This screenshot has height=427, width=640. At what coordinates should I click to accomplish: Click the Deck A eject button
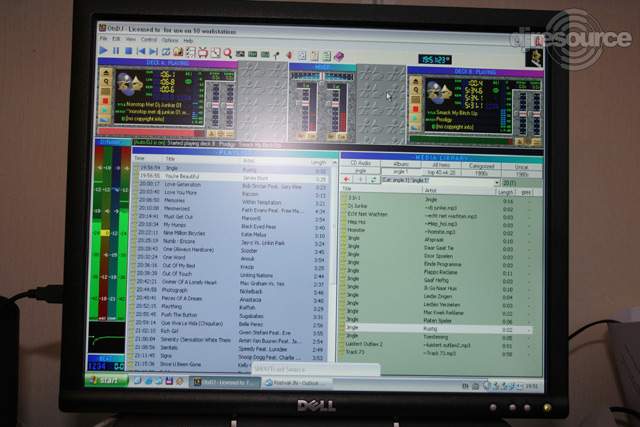pyautogui.click(x=106, y=73)
